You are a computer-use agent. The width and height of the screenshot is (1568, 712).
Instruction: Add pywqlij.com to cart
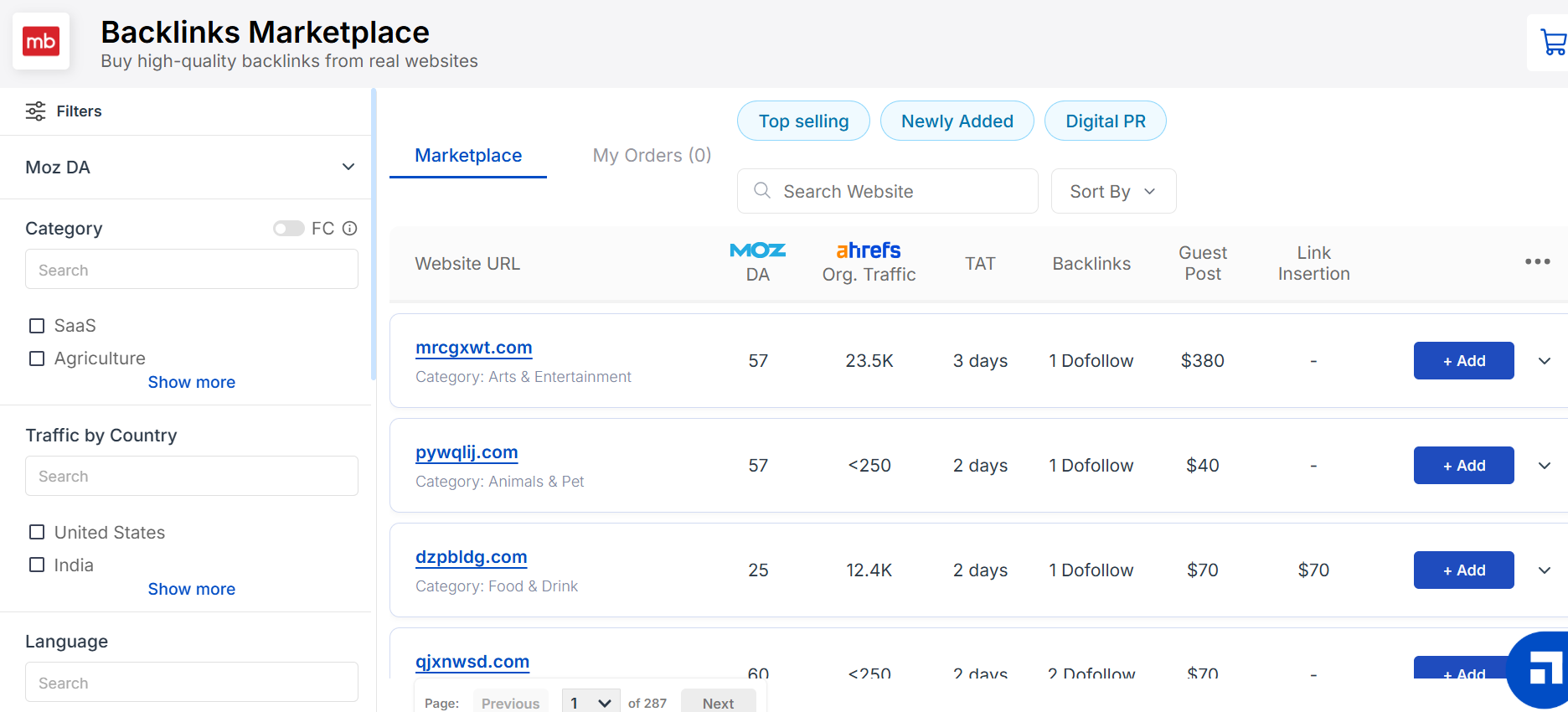click(x=1463, y=466)
